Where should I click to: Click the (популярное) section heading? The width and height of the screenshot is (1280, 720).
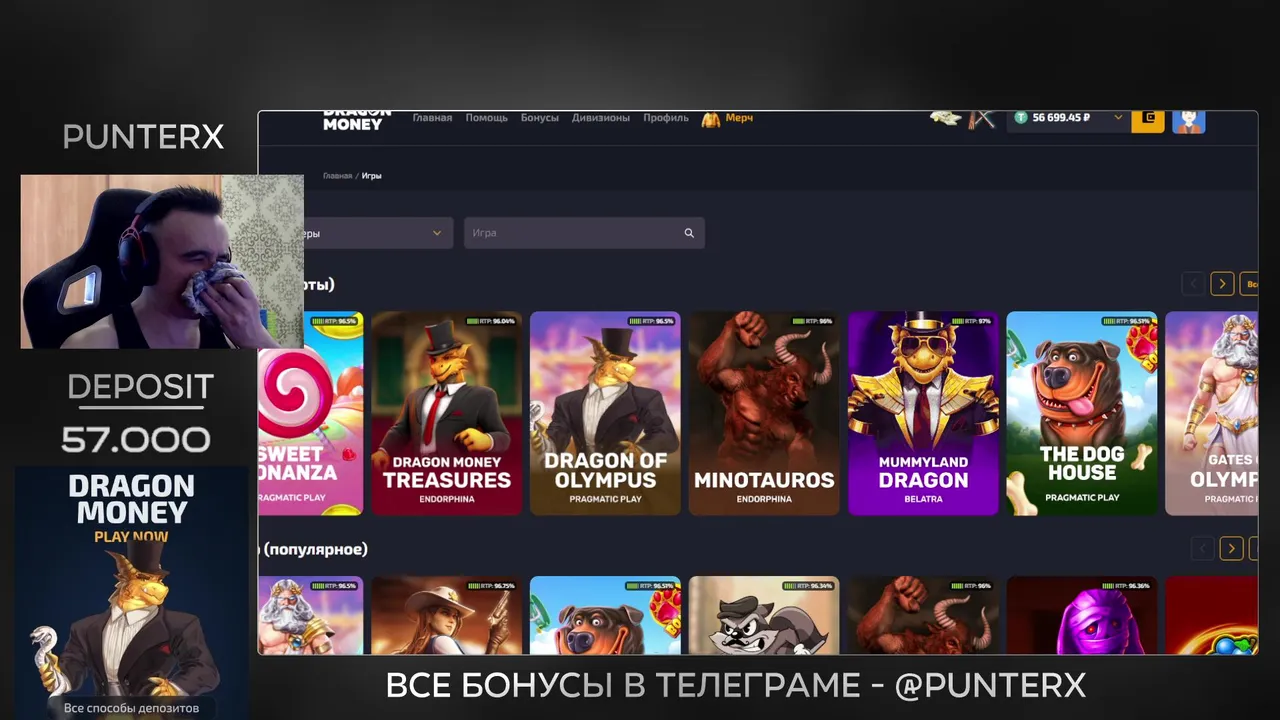(314, 549)
